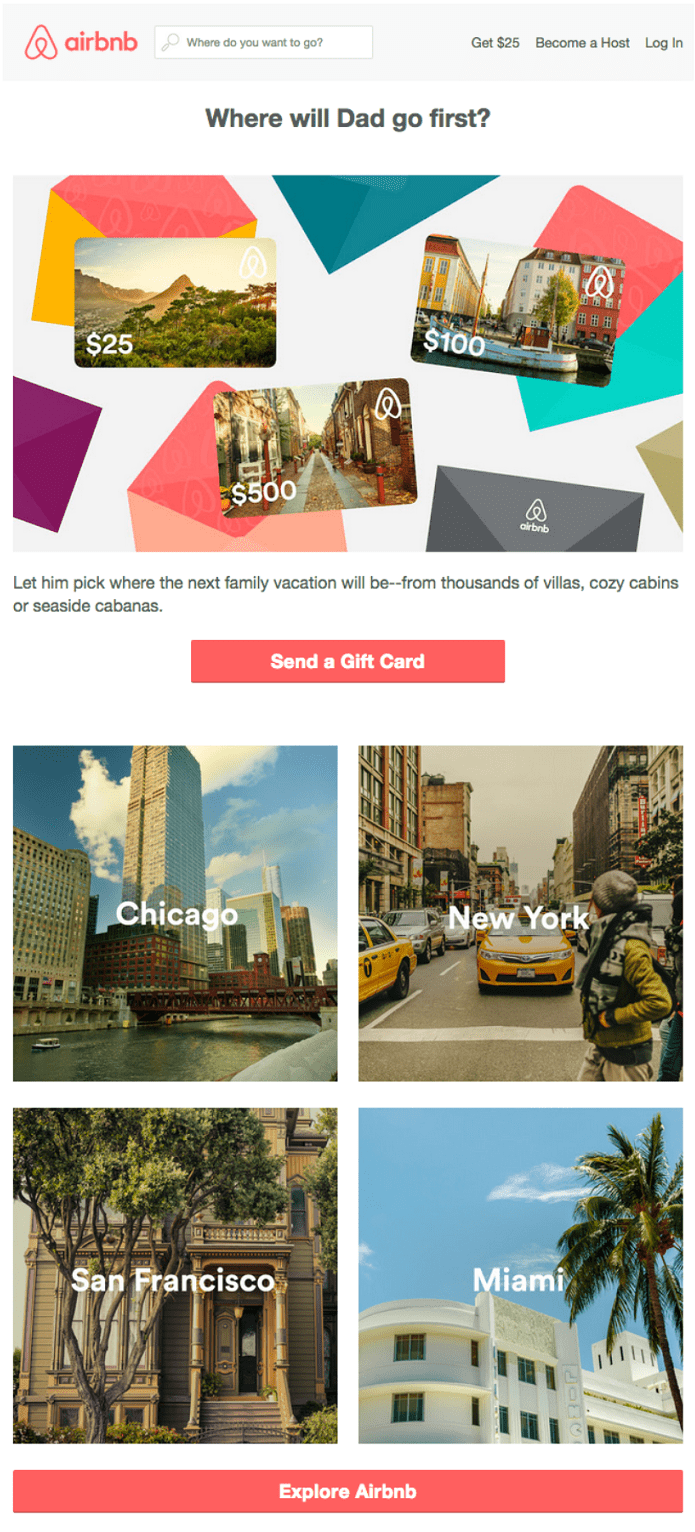The image size is (695, 1532).
Task: Open the Chicago destination tile
Action: pos(175,913)
